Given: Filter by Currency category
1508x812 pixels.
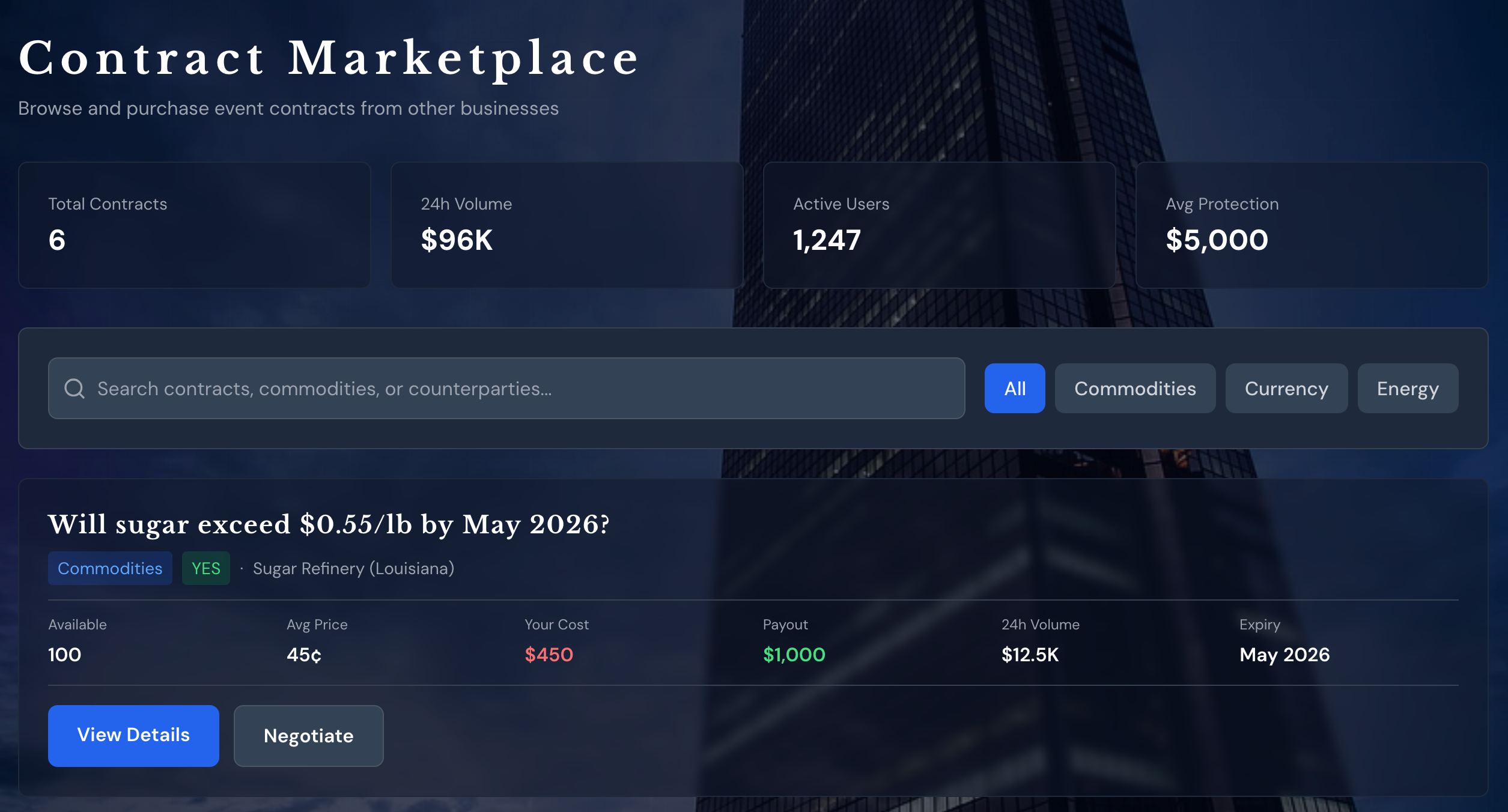Looking at the screenshot, I should click(x=1286, y=389).
